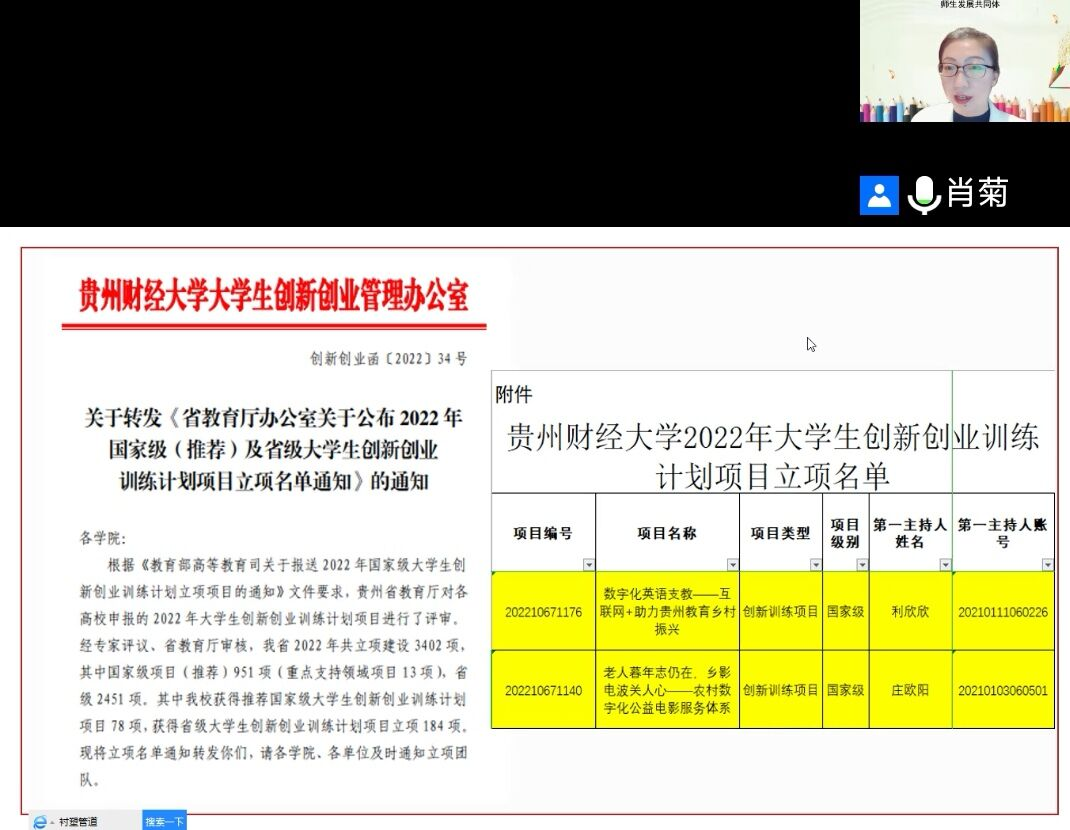Click the speaker name 肖菊
The image size is (1070, 830).
pyautogui.click(x=977, y=193)
